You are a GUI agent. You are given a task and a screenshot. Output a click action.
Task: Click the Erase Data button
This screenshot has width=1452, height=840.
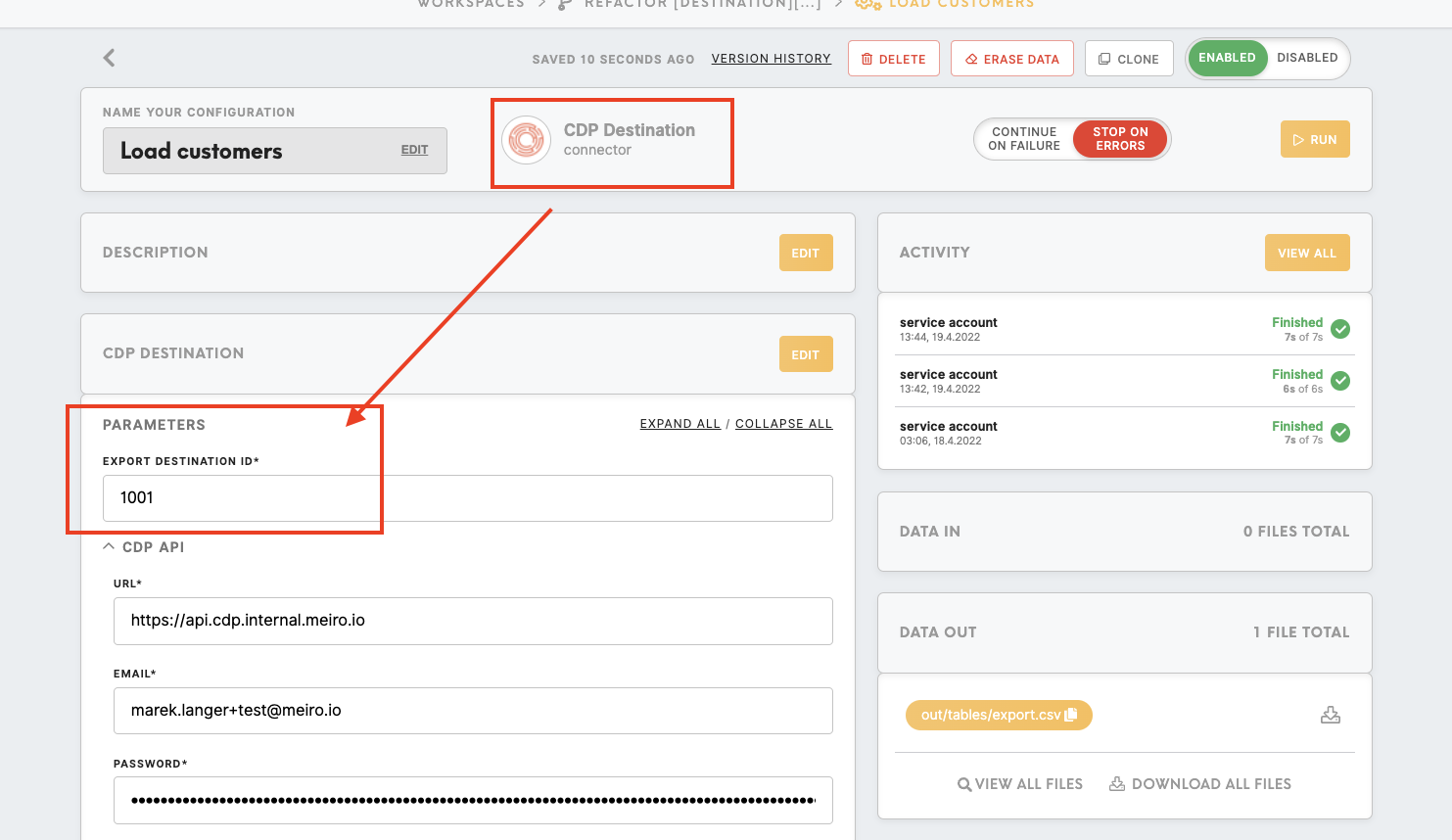tap(1011, 59)
